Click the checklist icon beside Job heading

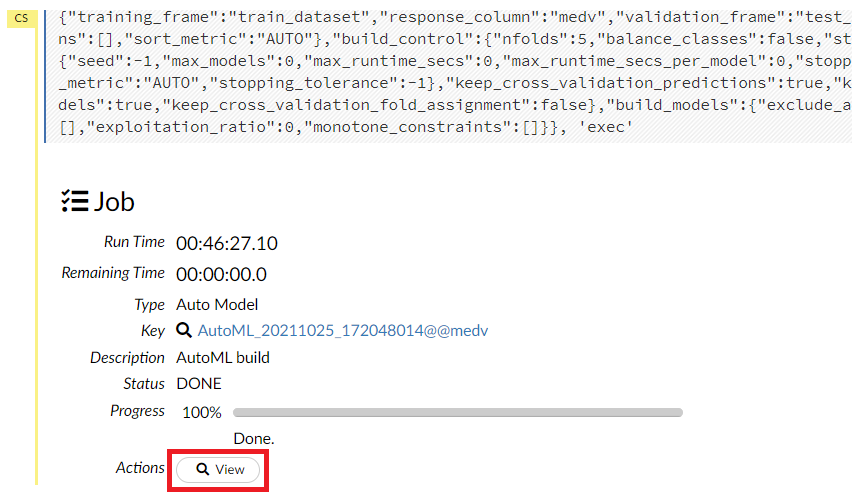(74, 201)
